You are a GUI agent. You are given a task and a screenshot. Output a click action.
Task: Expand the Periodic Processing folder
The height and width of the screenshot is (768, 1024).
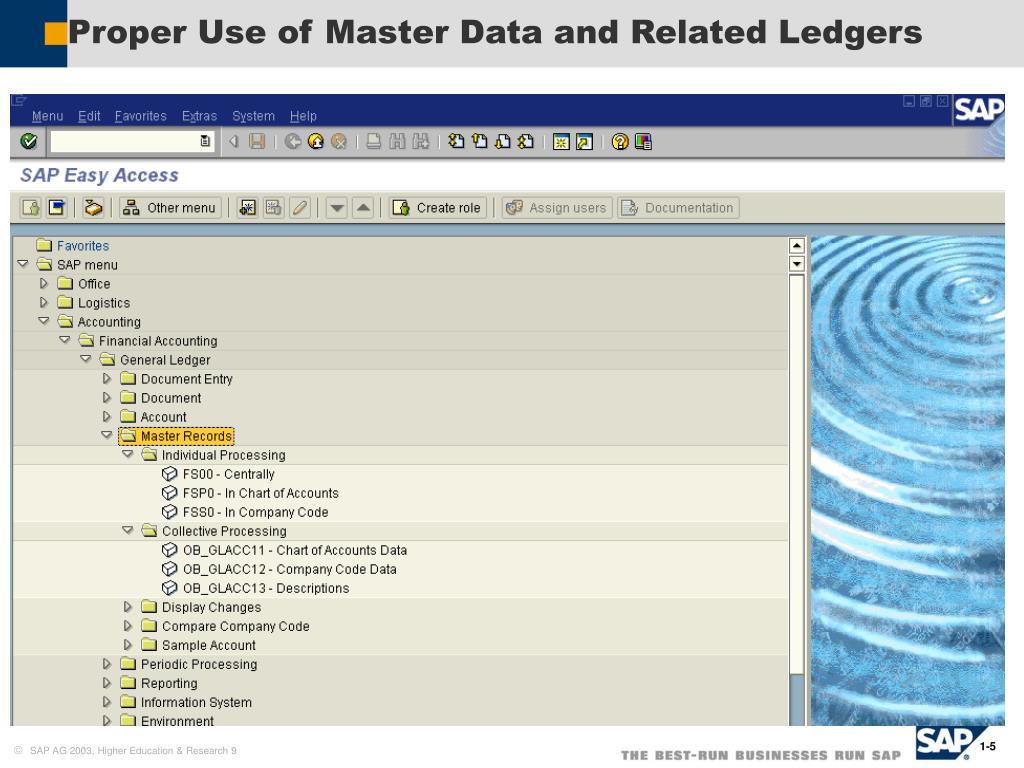pos(106,664)
